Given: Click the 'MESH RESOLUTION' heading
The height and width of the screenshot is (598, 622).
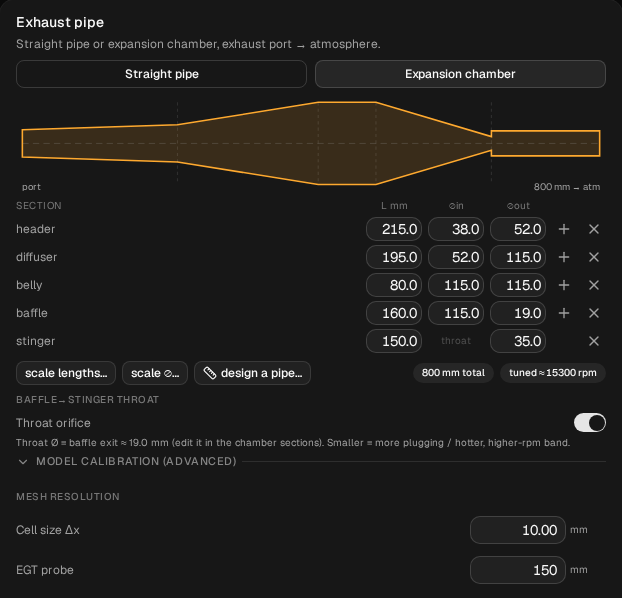Looking at the screenshot, I should point(68,496).
